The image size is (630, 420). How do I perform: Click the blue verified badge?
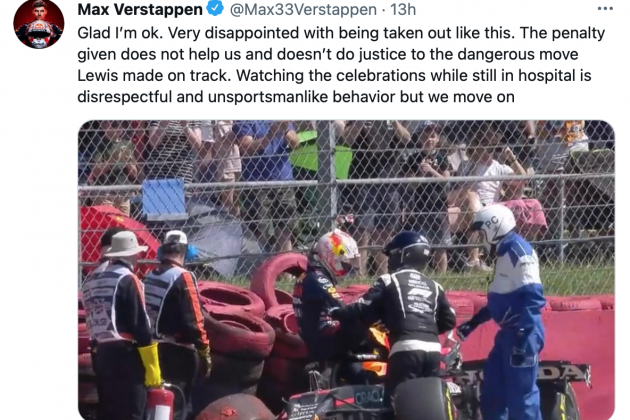coord(215,8)
